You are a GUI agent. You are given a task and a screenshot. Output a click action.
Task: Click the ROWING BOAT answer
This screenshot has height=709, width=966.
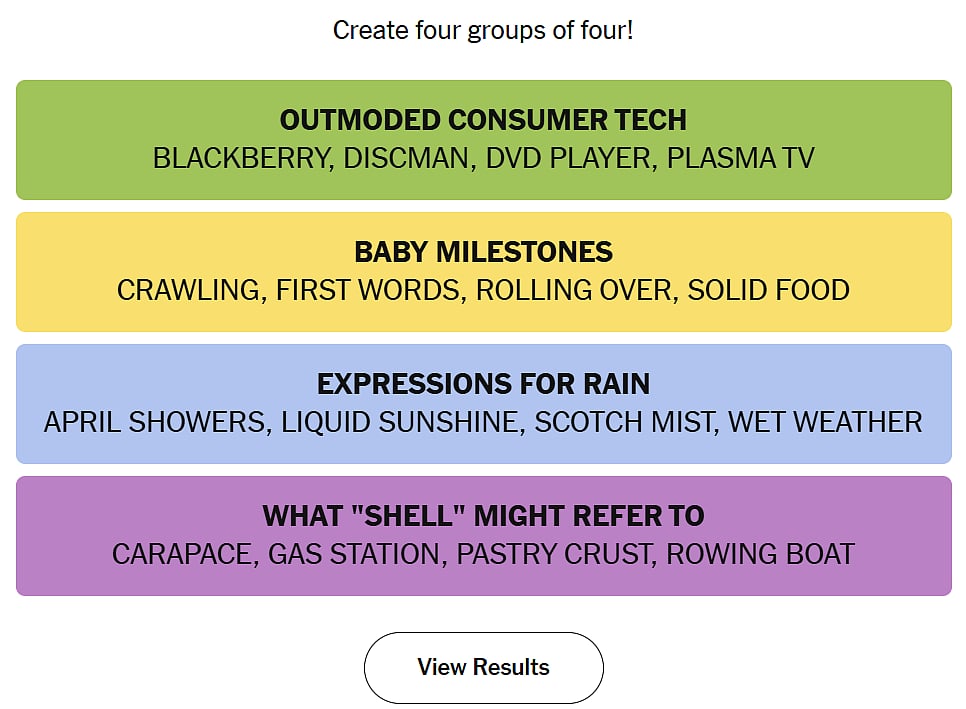760,554
